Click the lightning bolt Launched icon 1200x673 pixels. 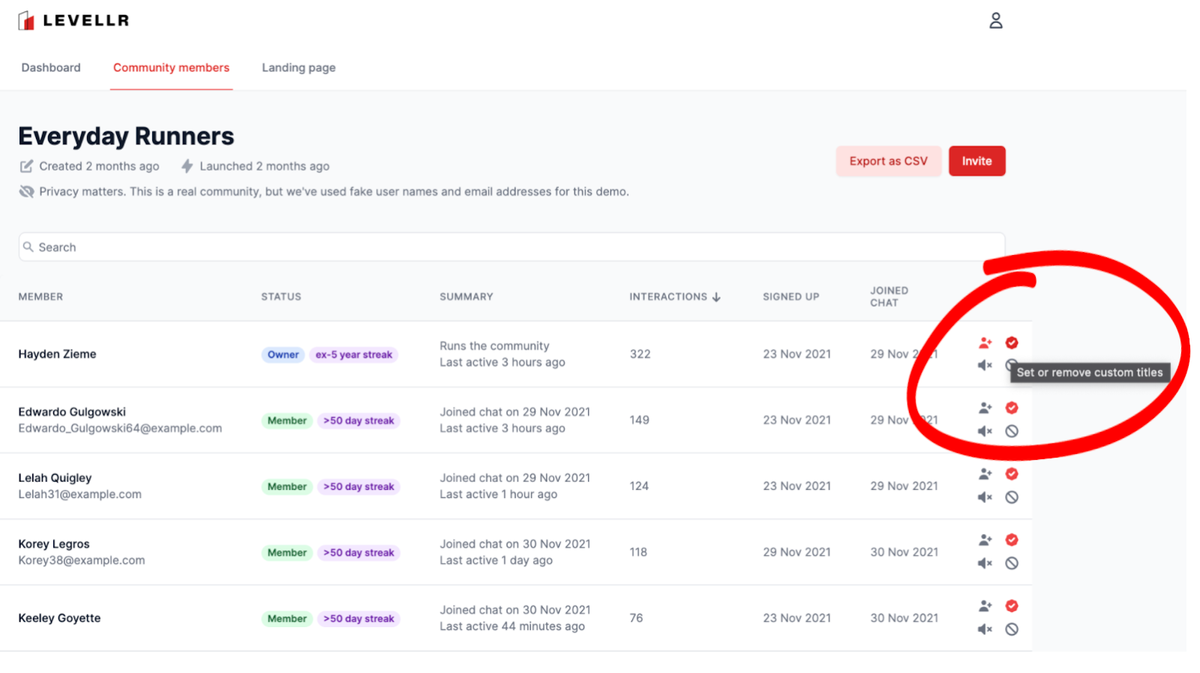pos(187,166)
